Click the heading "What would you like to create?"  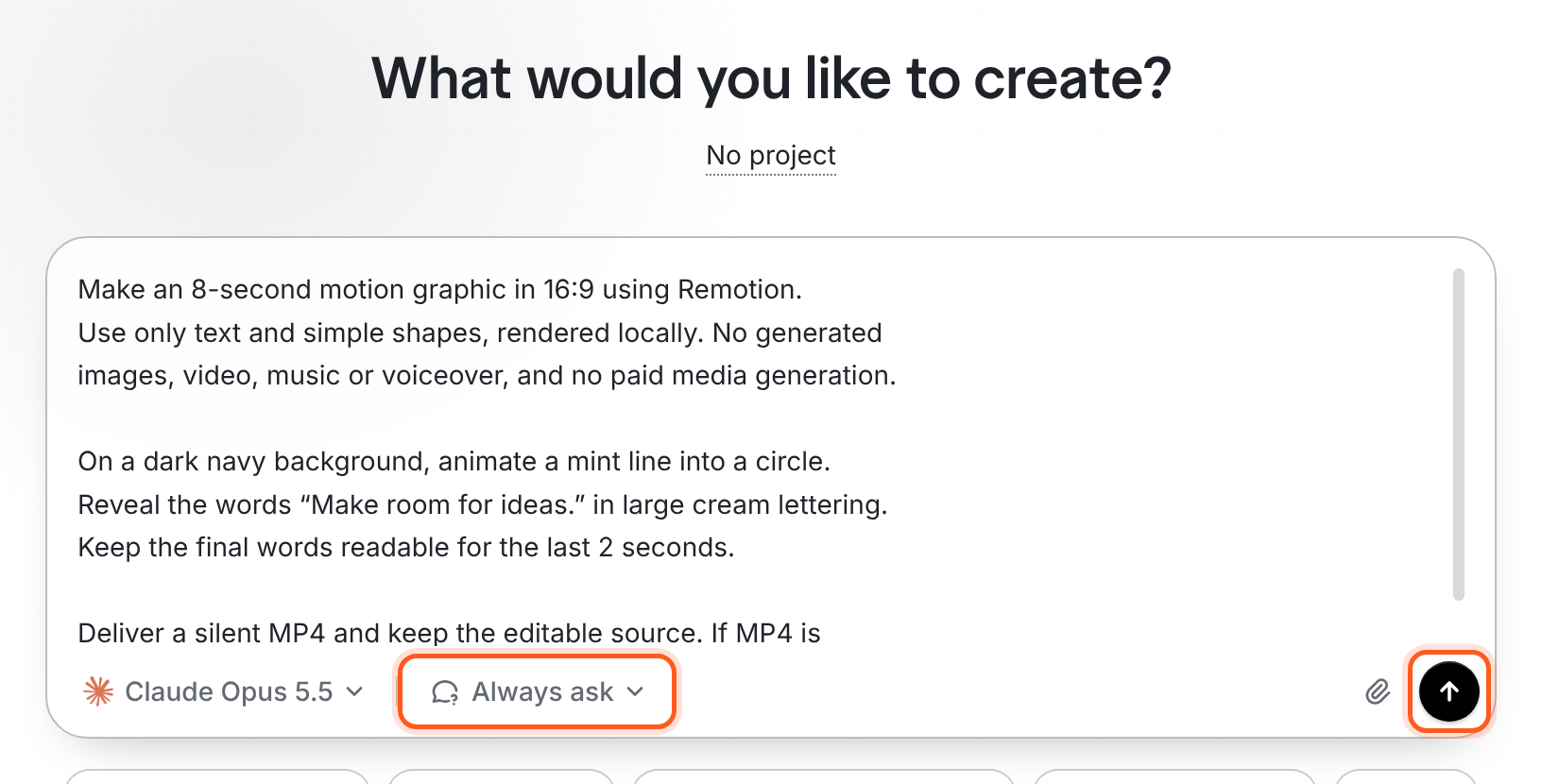click(771, 78)
